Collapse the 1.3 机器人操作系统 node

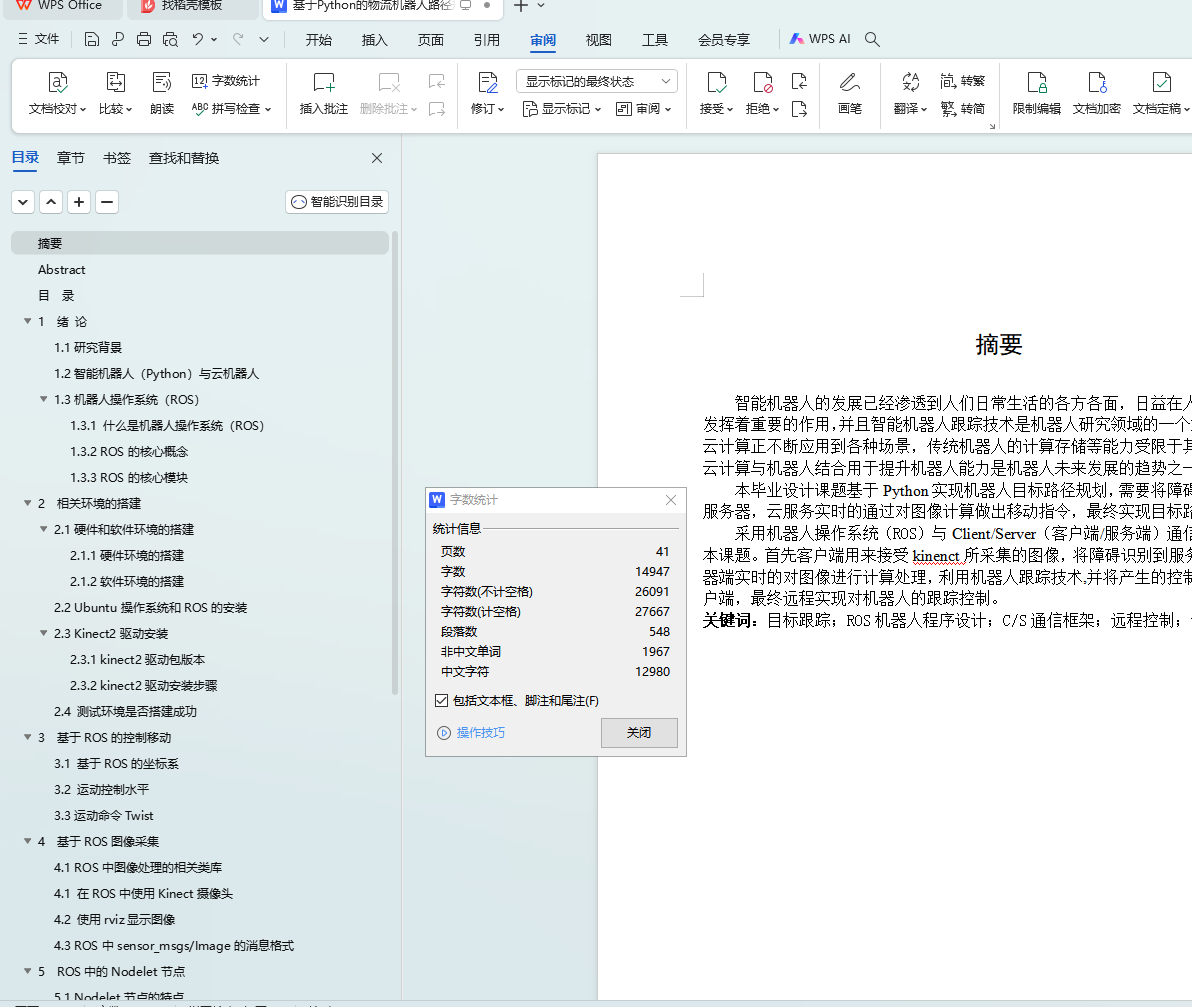point(43,399)
